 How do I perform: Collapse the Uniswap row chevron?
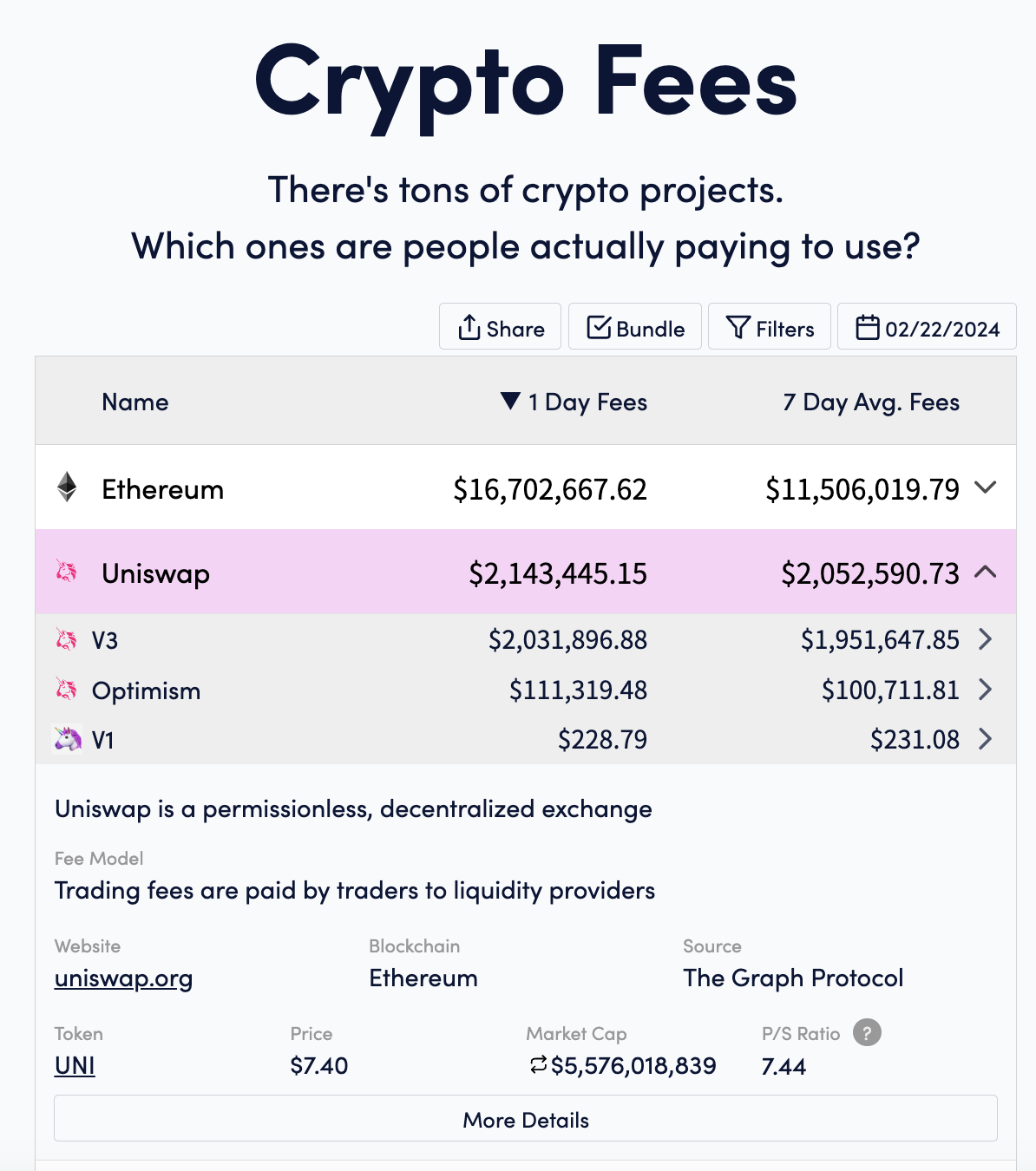coord(985,572)
